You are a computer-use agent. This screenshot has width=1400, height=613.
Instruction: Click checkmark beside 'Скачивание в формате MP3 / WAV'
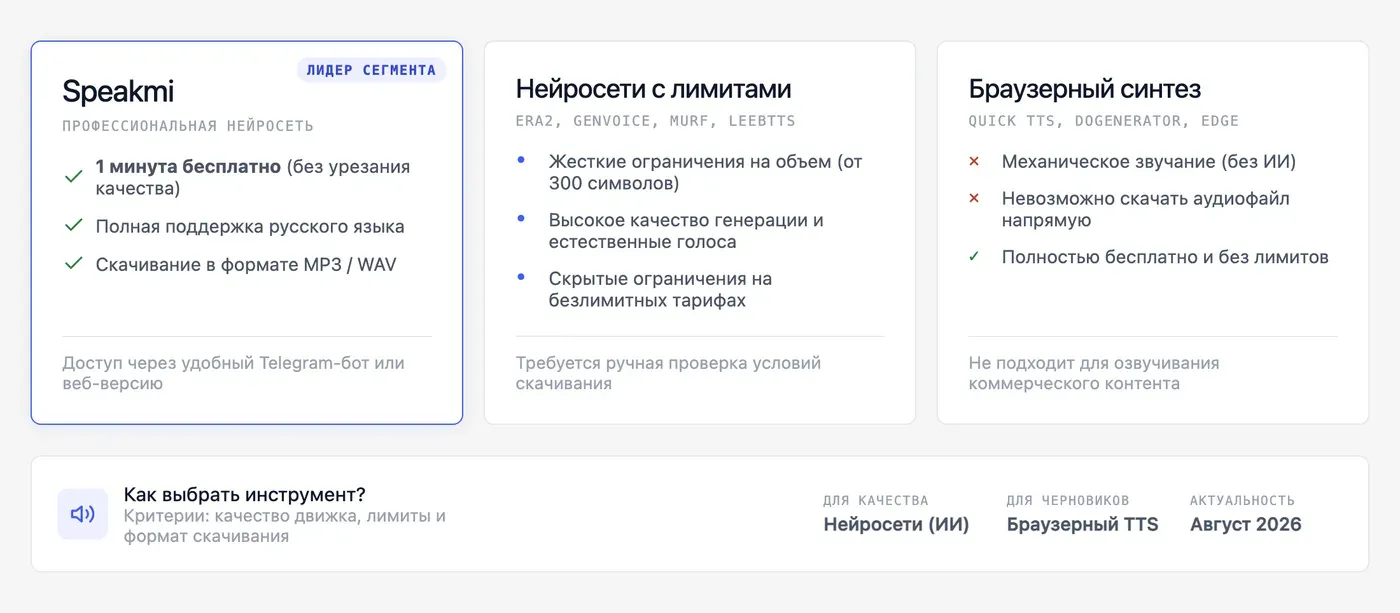pyautogui.click(x=73, y=264)
